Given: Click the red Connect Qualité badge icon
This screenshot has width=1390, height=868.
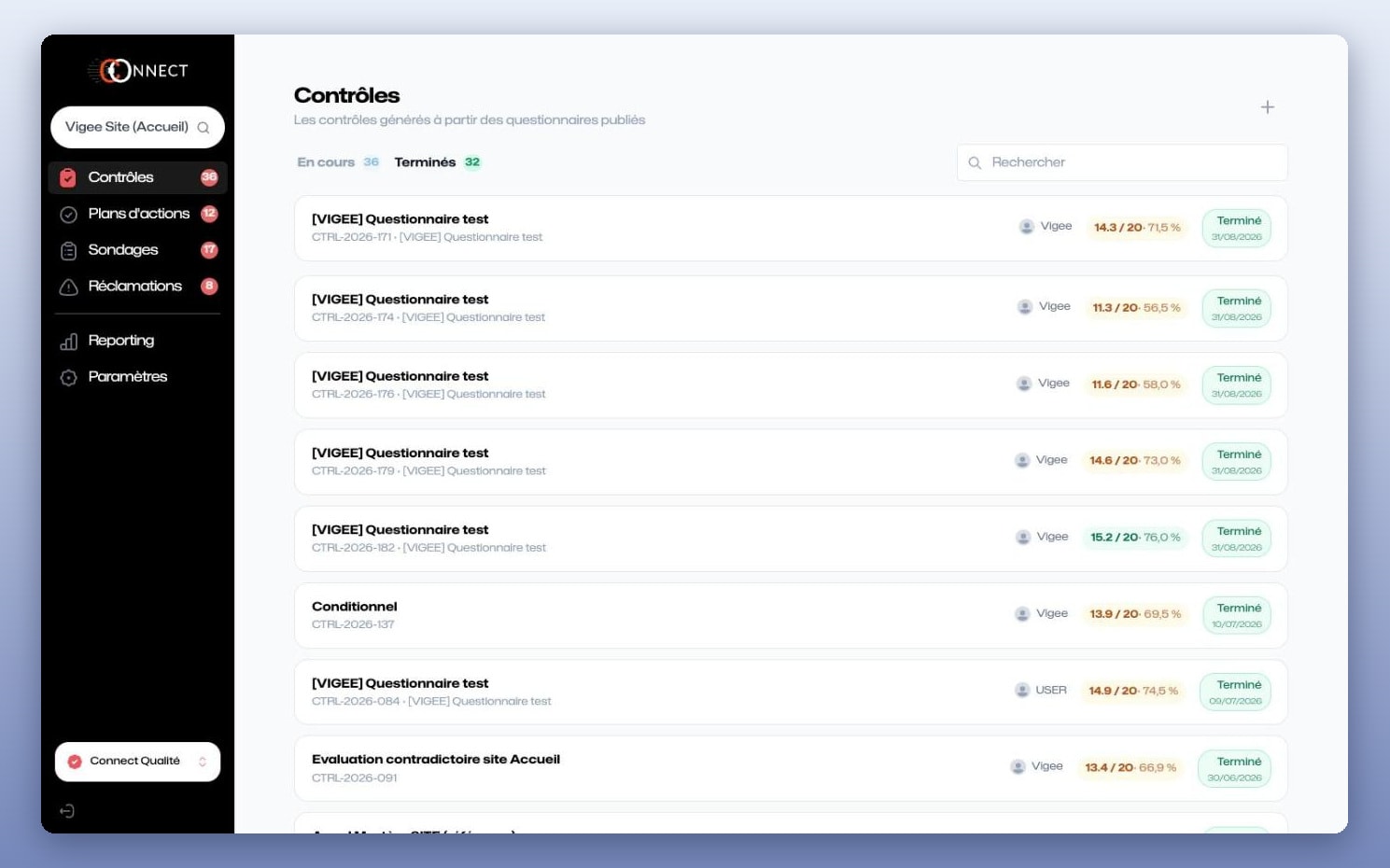Looking at the screenshot, I should [x=75, y=762].
